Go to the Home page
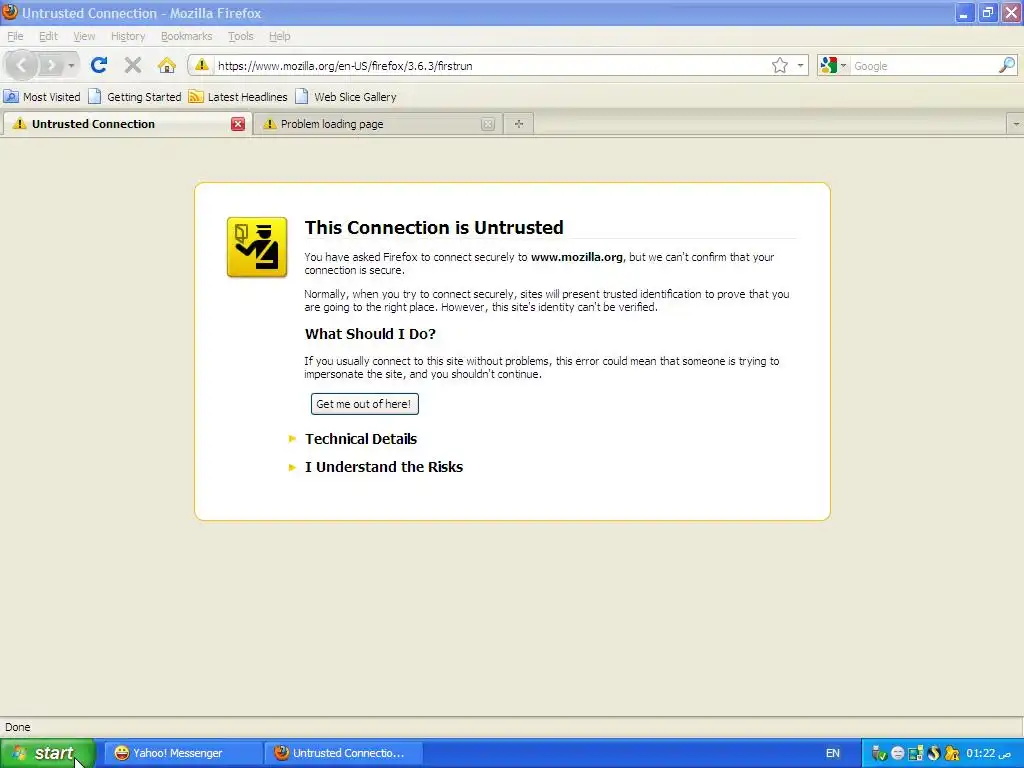This screenshot has width=1024, height=768. [167, 65]
